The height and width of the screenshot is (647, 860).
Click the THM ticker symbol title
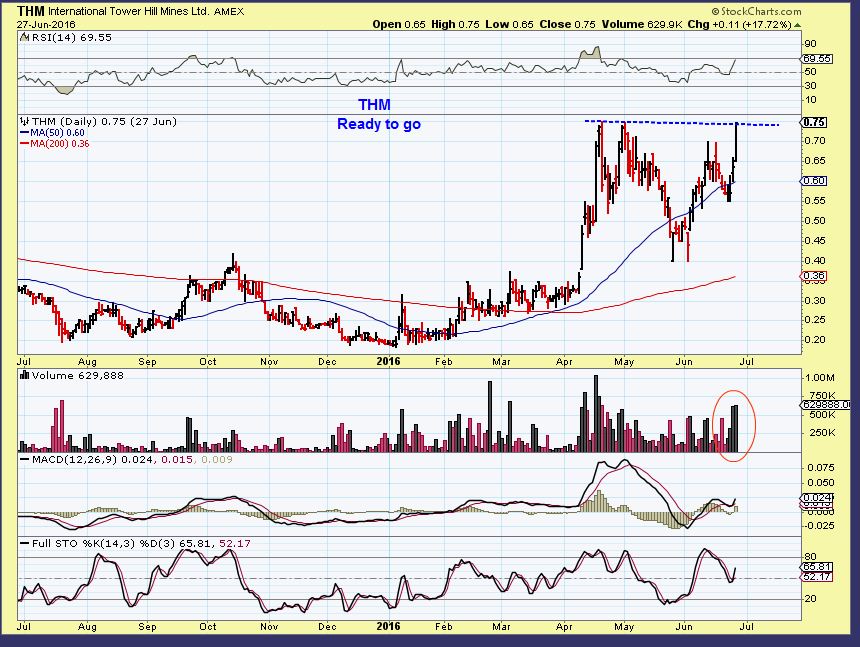[31, 11]
